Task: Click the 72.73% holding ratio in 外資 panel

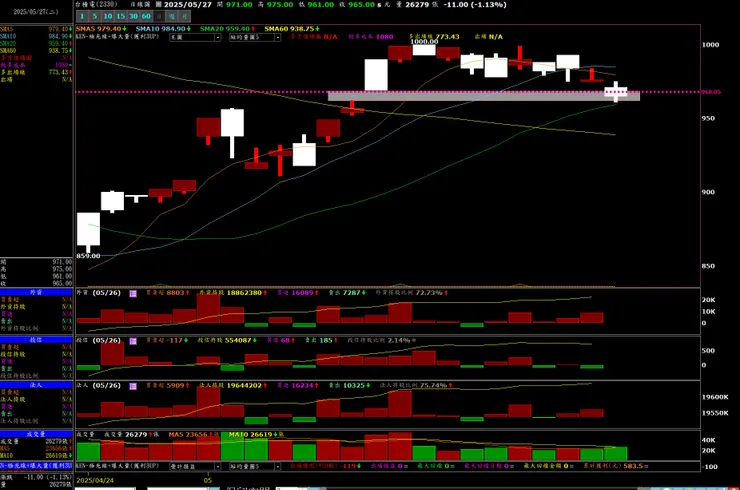Action: [x=429, y=293]
